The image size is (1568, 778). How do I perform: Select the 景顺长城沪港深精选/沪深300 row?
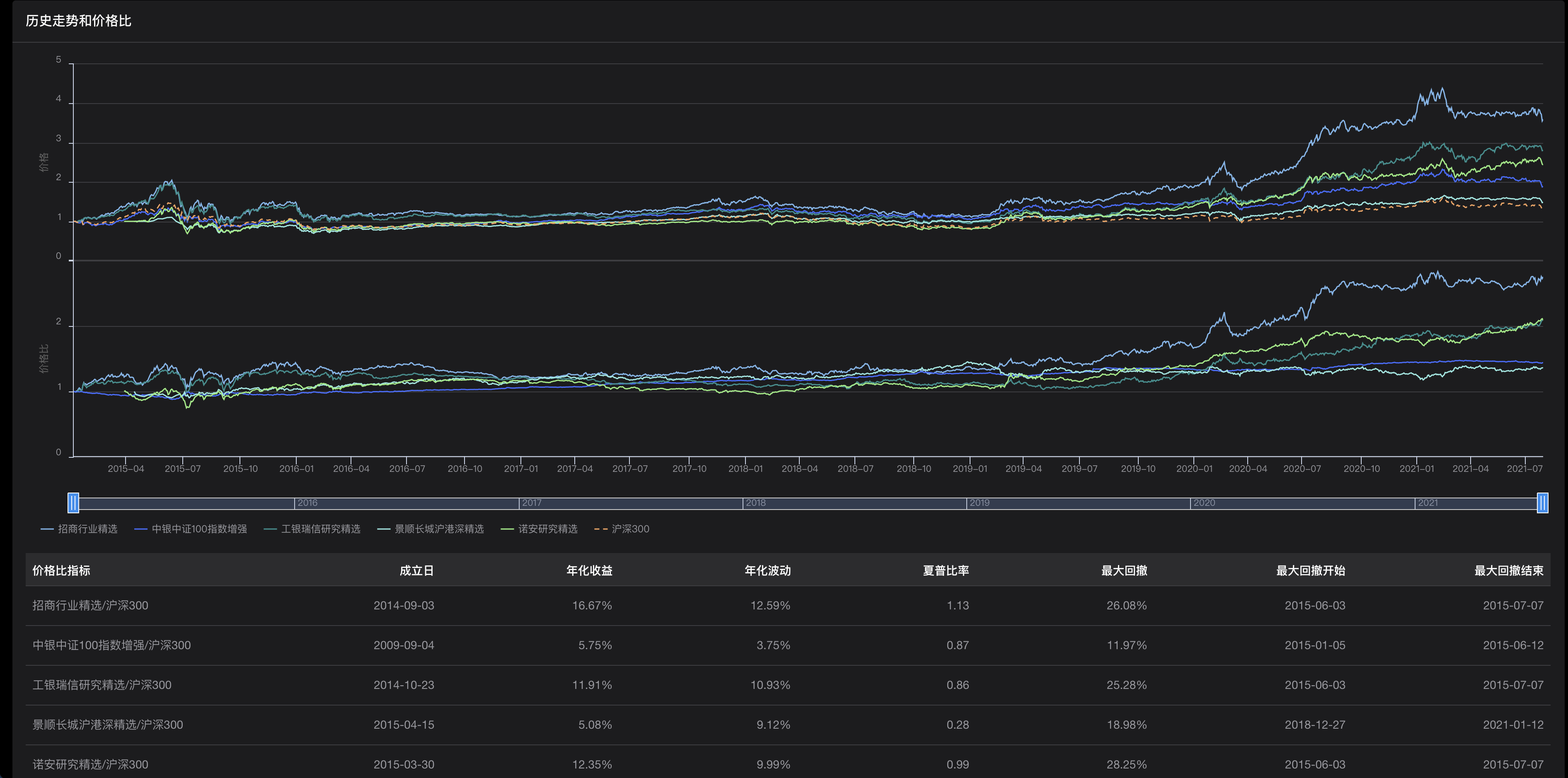(x=107, y=725)
